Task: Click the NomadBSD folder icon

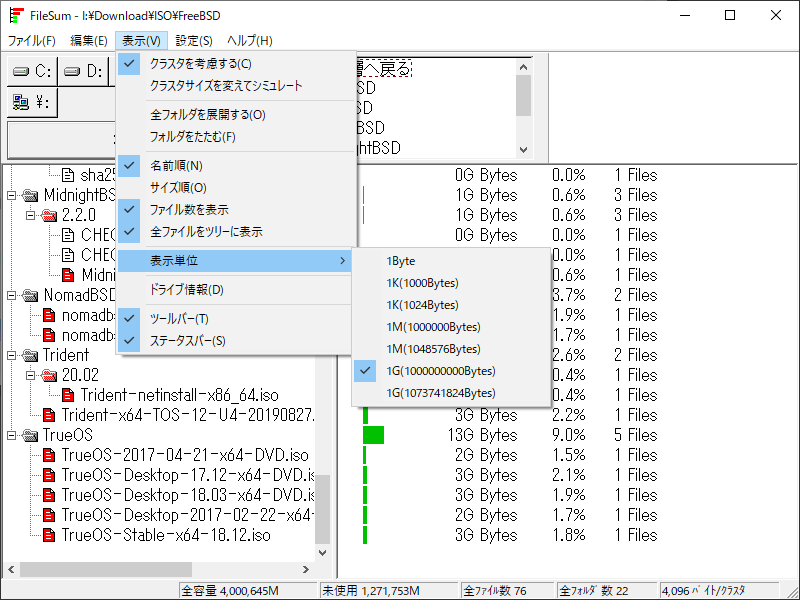Action: pos(31,295)
